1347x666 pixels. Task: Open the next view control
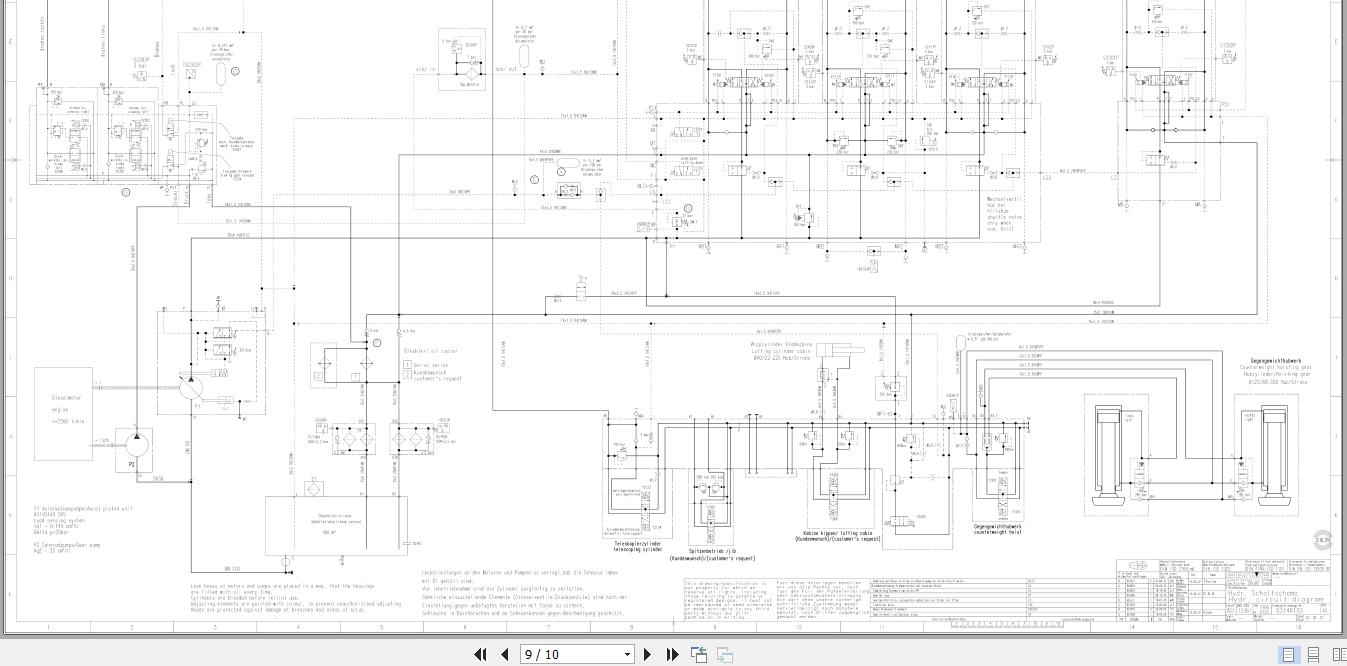(x=723, y=655)
